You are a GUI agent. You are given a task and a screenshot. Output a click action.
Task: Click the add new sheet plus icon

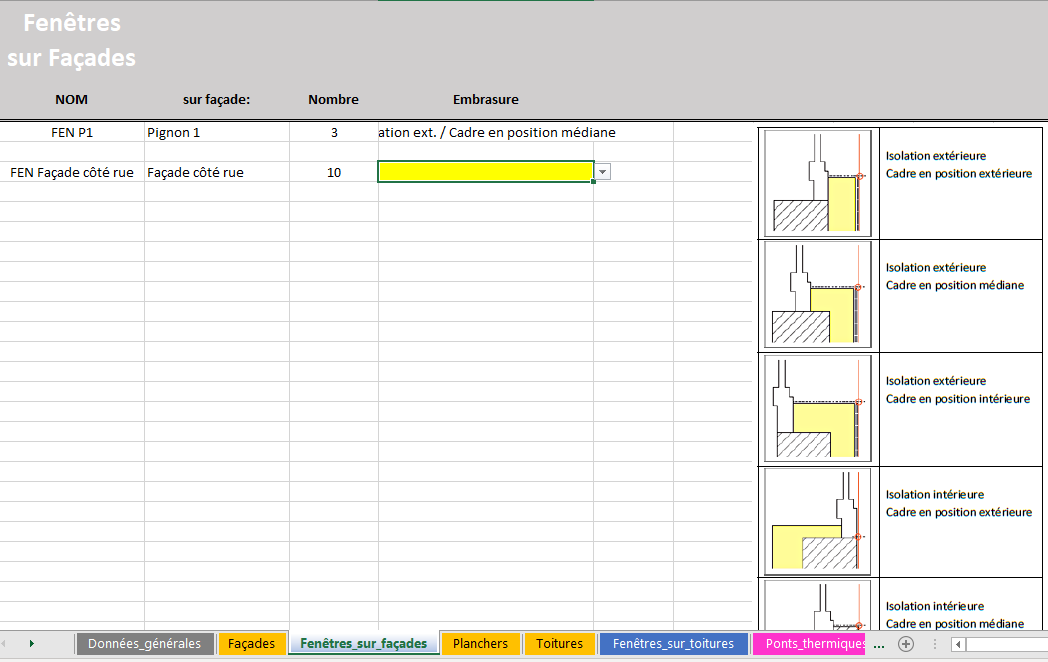click(x=906, y=644)
